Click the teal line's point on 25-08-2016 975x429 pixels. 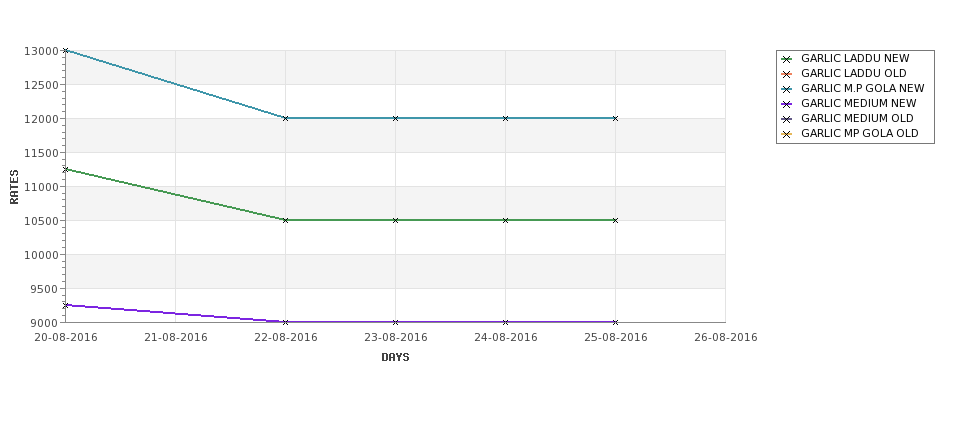pos(615,118)
